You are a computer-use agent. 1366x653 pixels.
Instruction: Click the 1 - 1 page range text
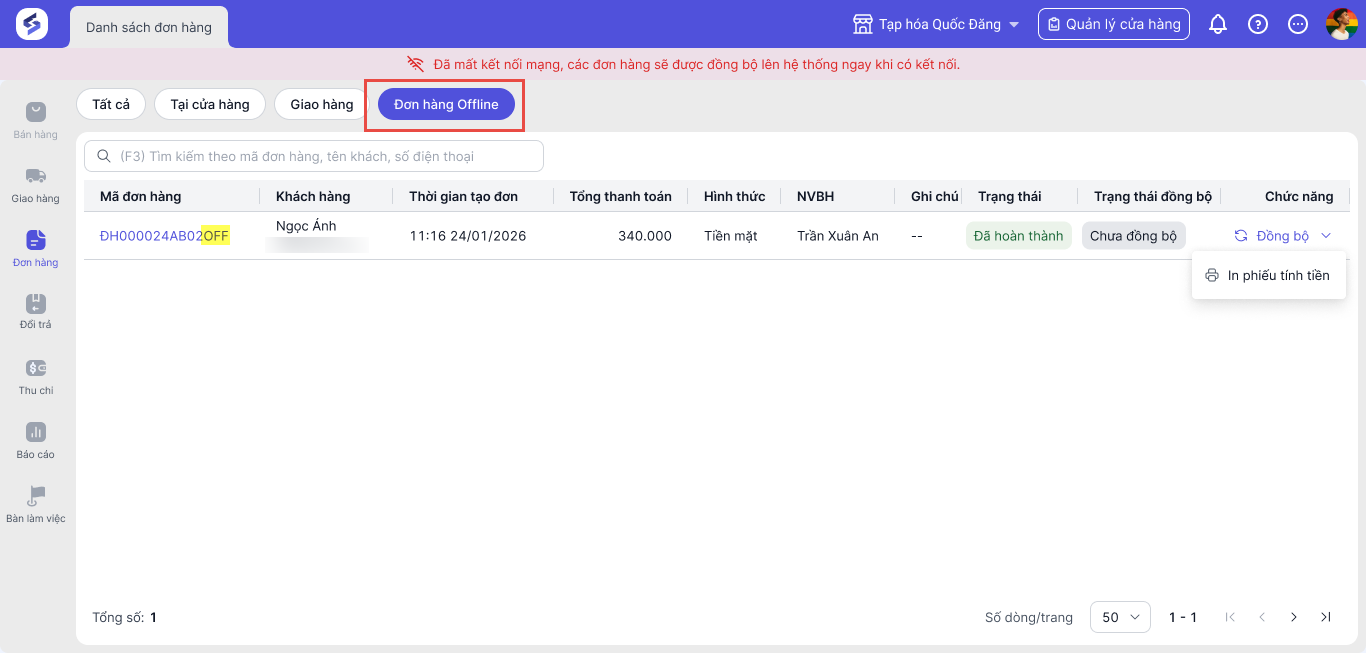click(1183, 617)
